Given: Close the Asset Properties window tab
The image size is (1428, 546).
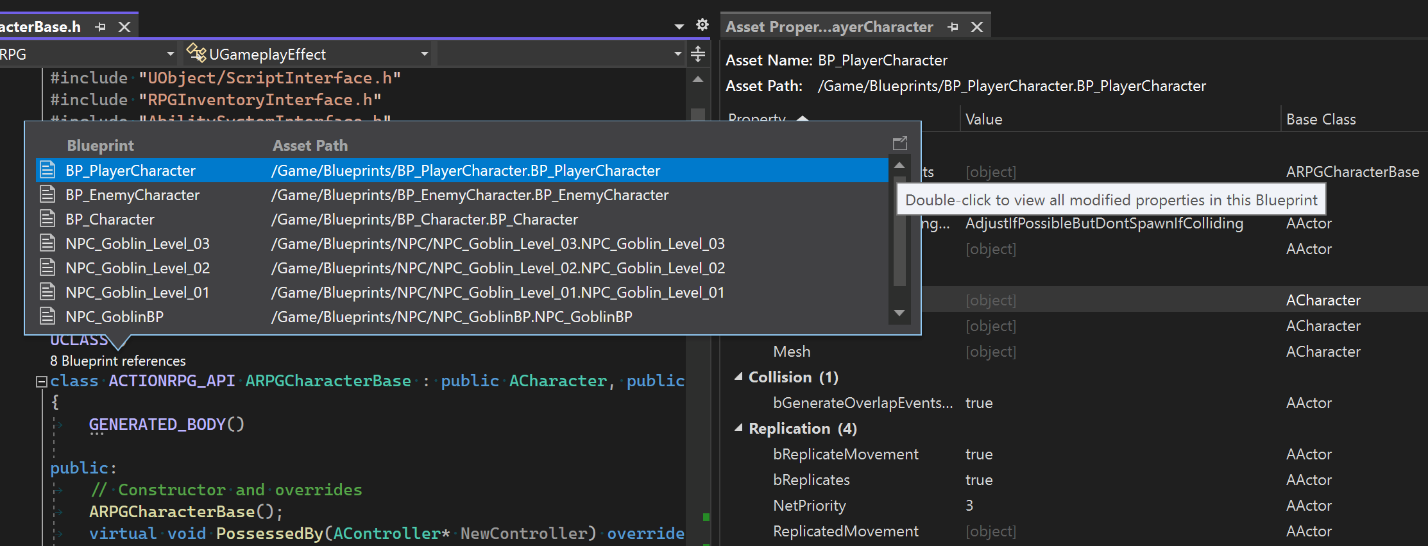Looking at the screenshot, I should point(977,27).
